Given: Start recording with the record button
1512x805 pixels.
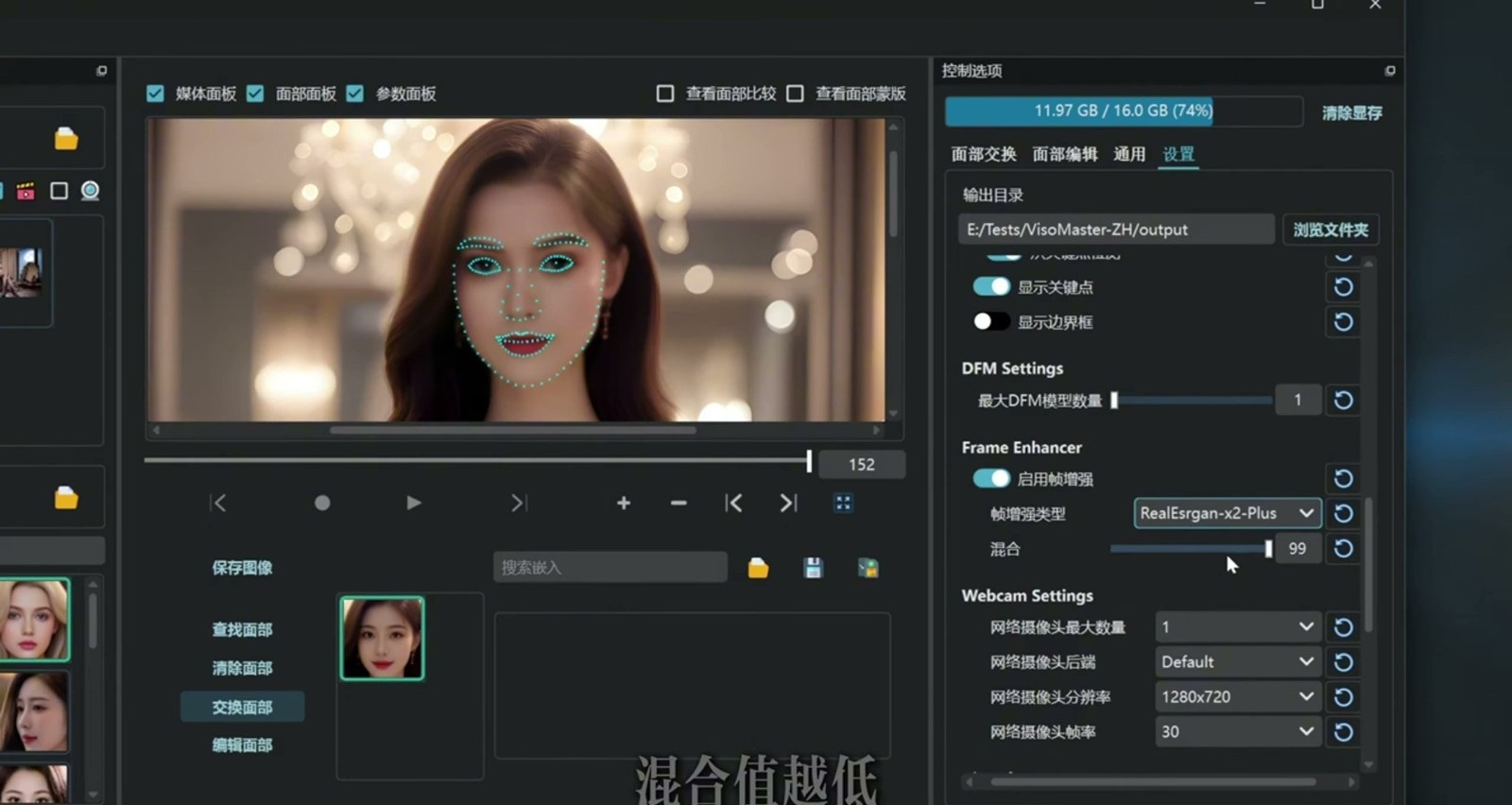Looking at the screenshot, I should click(322, 503).
